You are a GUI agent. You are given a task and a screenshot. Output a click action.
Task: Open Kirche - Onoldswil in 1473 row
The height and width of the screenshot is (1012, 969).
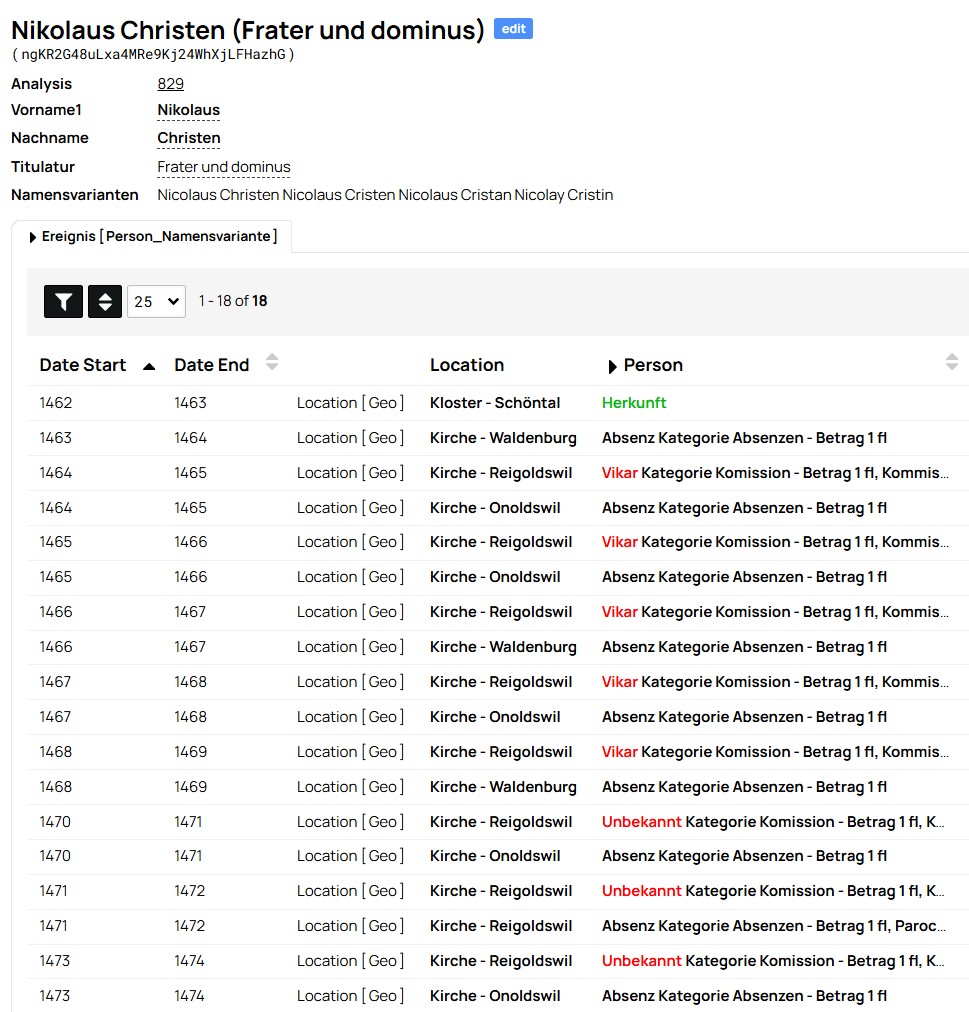[x=495, y=995]
